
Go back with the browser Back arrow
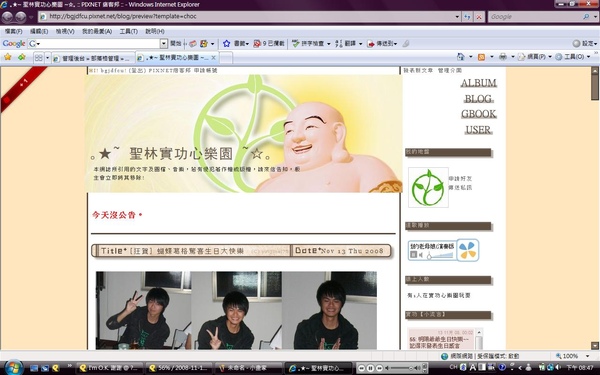(x=7, y=17)
